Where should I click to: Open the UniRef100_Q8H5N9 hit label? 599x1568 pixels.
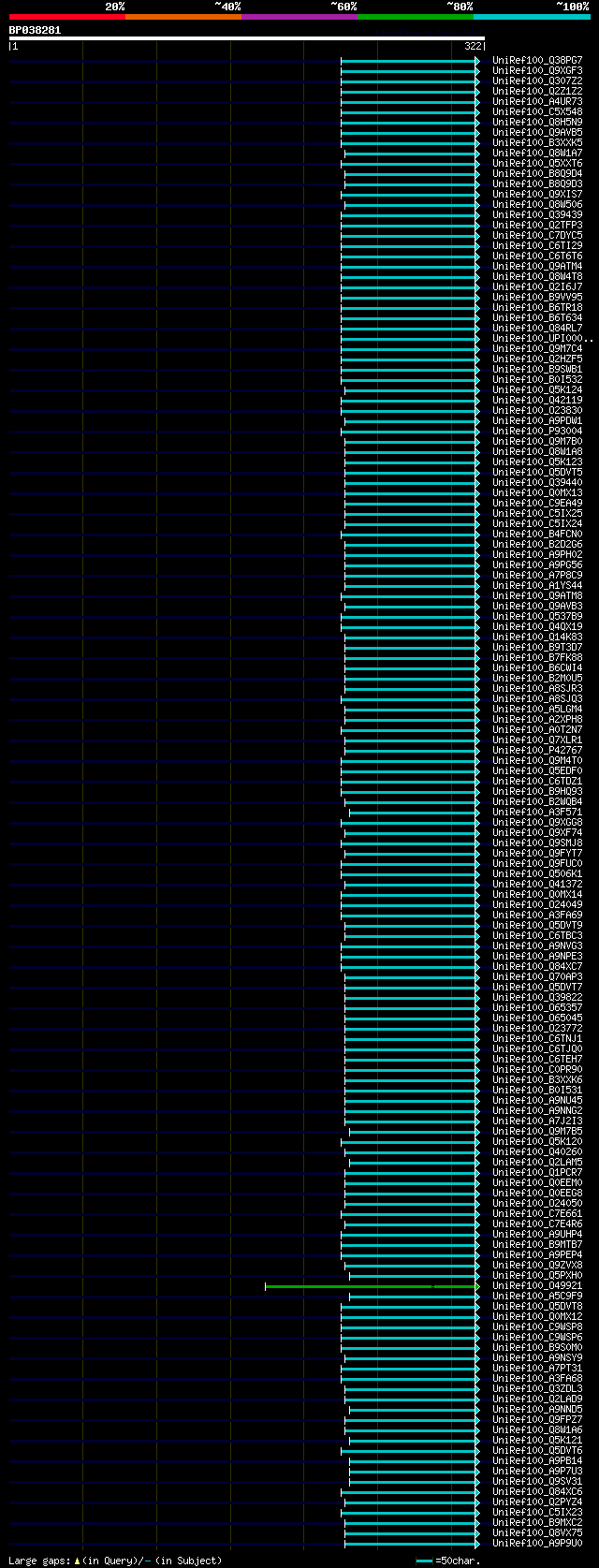pos(537,123)
